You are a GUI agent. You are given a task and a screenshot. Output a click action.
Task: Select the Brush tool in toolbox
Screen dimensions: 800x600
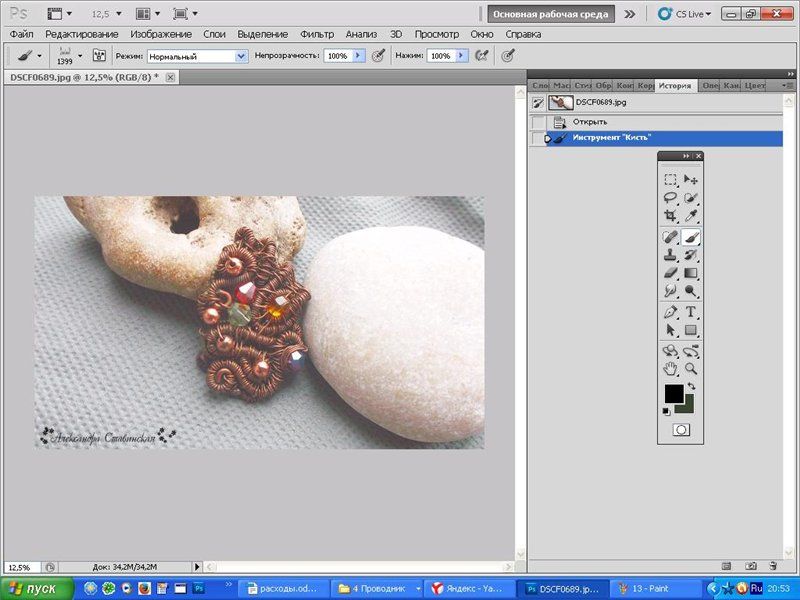tap(691, 237)
